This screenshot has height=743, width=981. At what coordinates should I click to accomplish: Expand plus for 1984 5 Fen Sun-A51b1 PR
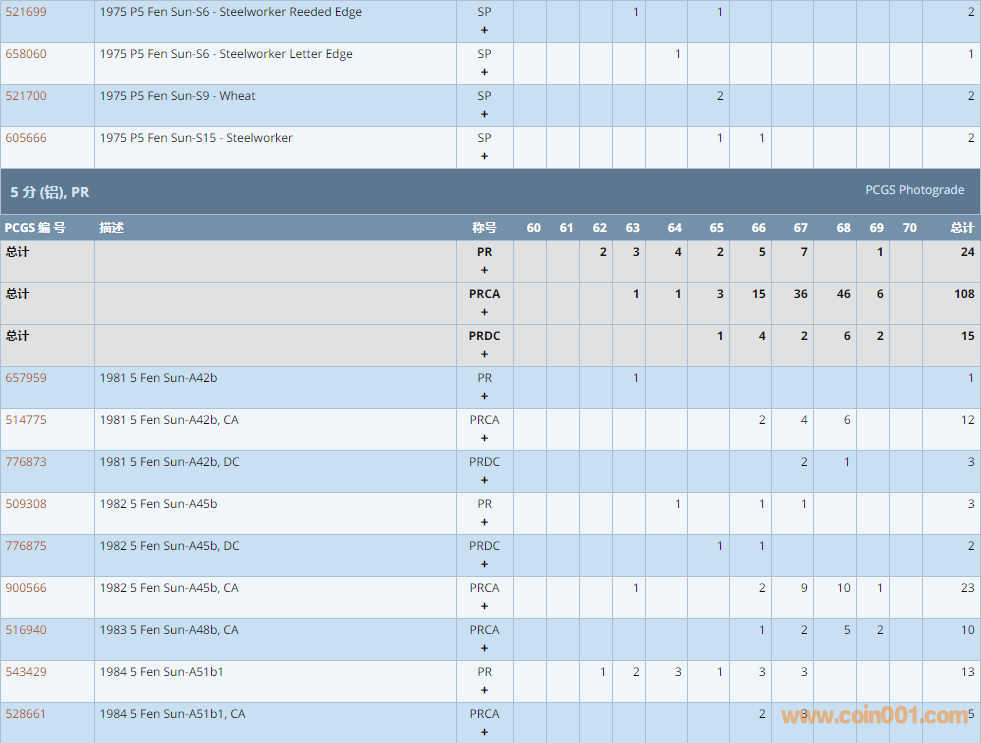pos(485,690)
